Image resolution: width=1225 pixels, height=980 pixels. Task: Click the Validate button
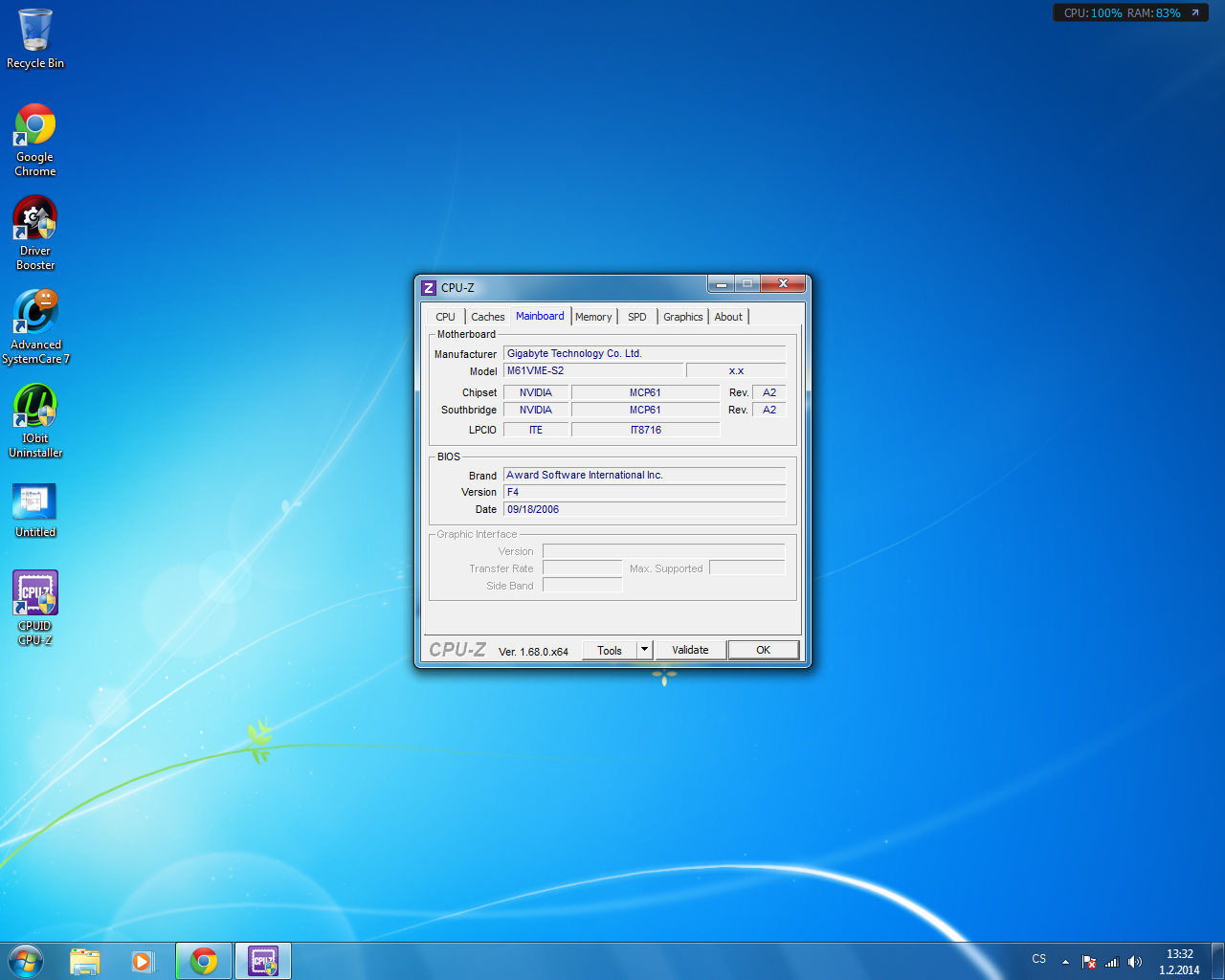pyautogui.click(x=690, y=650)
